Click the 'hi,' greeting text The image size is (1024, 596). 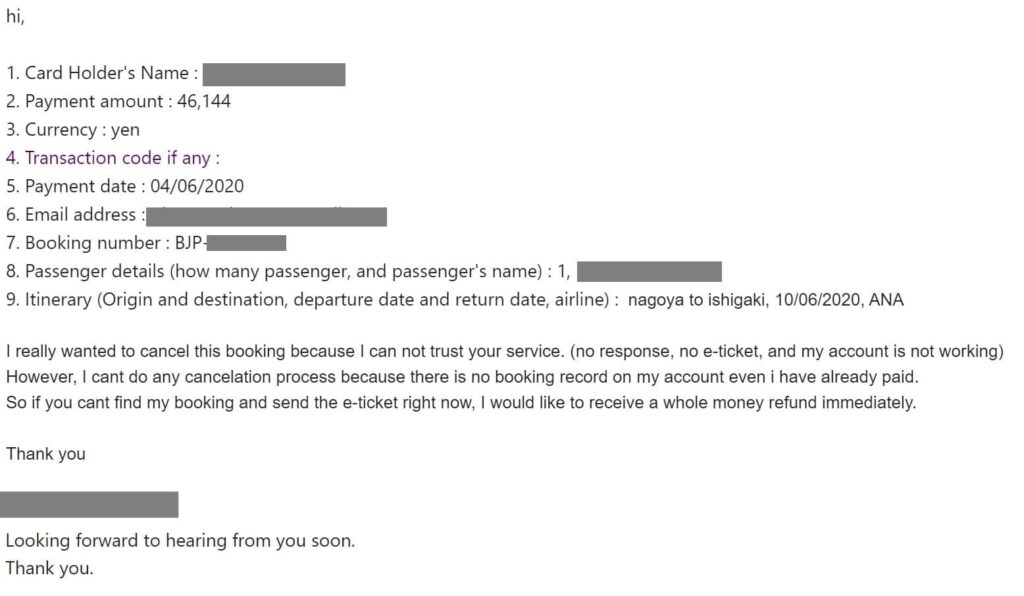15,16
